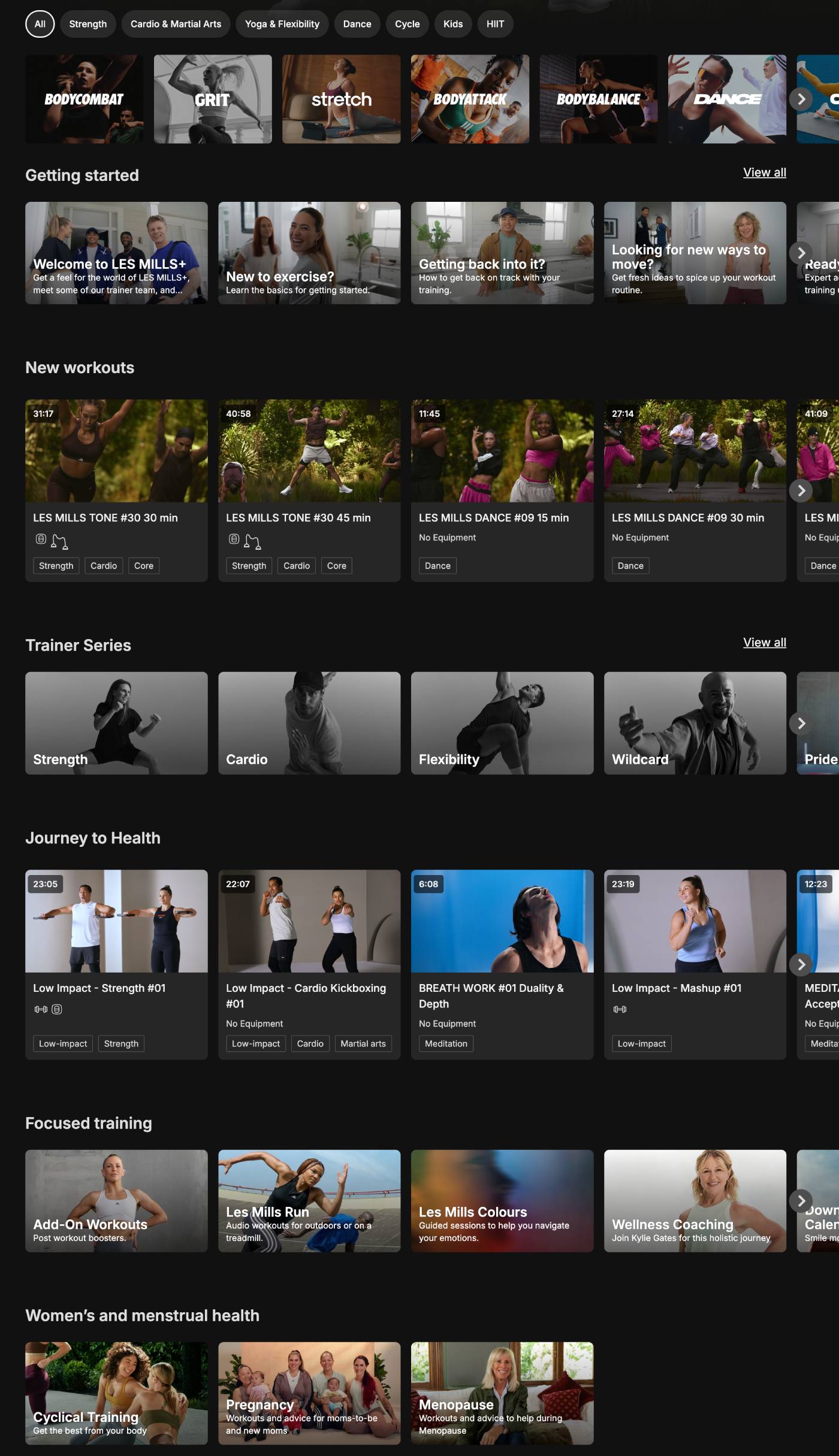
Task: Open the BODYCOMBAT program tile
Action: pos(84,99)
